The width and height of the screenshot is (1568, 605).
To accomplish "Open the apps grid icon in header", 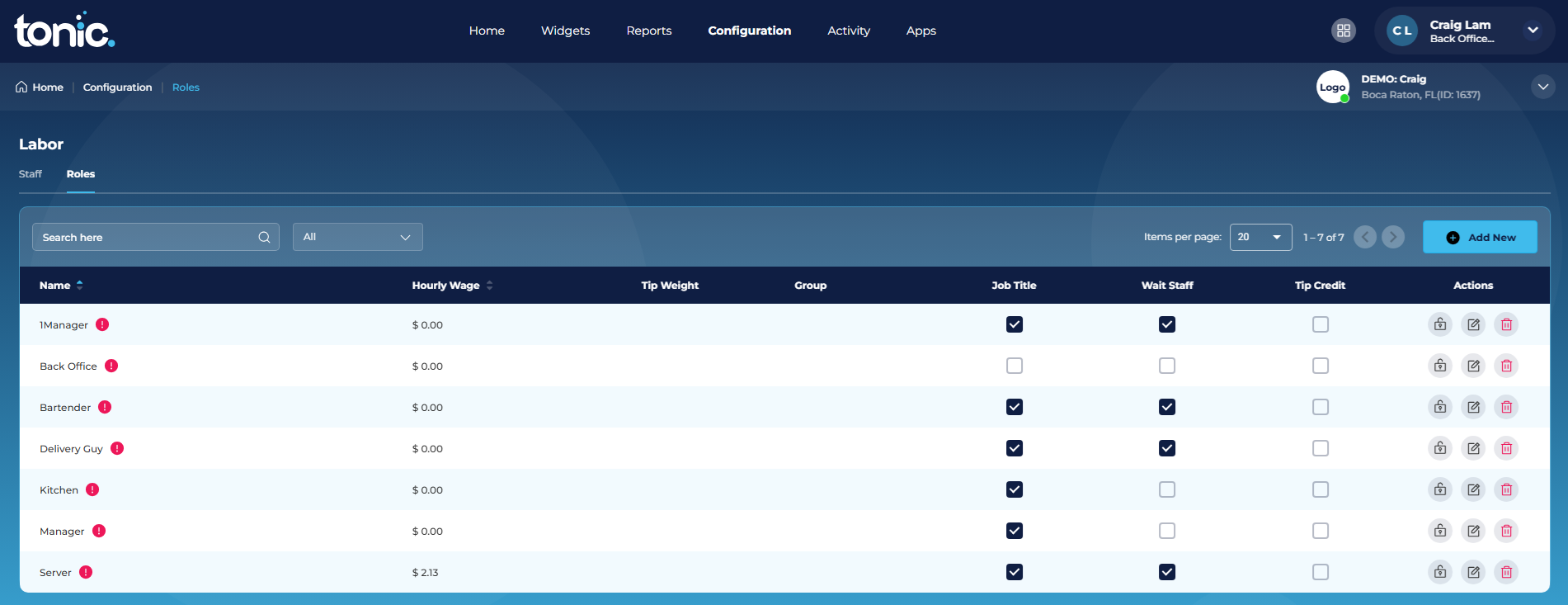I will click(x=1344, y=31).
